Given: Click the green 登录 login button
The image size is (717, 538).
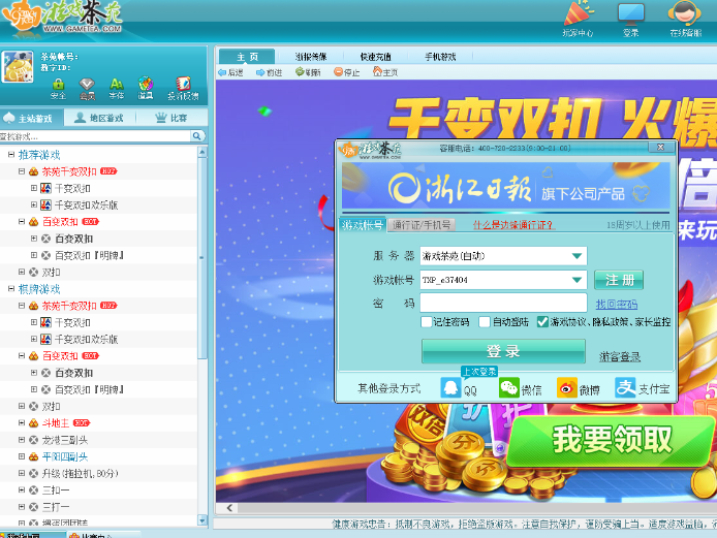Looking at the screenshot, I should [503, 351].
